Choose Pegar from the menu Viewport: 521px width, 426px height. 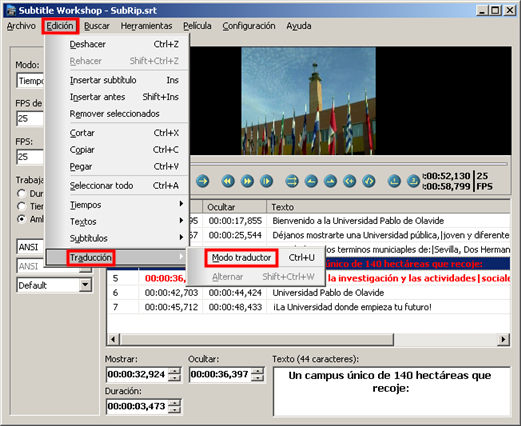click(x=117, y=166)
